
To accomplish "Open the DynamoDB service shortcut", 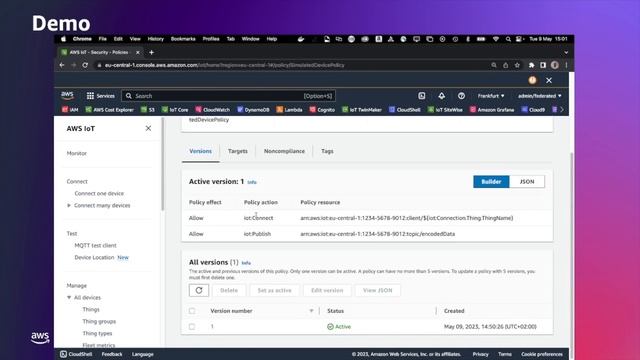I will click(x=253, y=110).
